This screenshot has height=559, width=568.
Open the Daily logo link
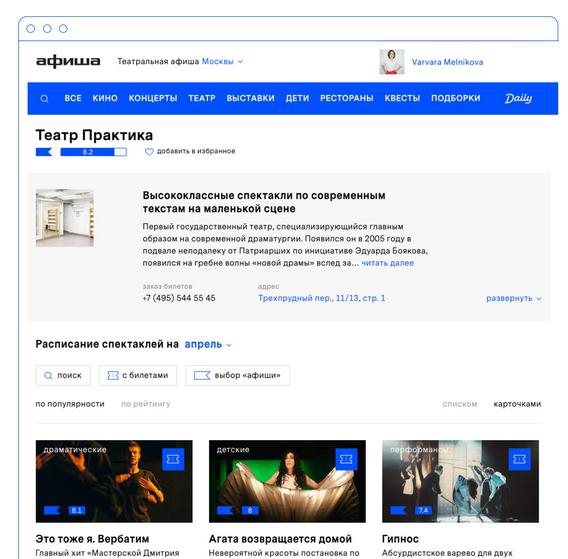pyautogui.click(x=518, y=98)
